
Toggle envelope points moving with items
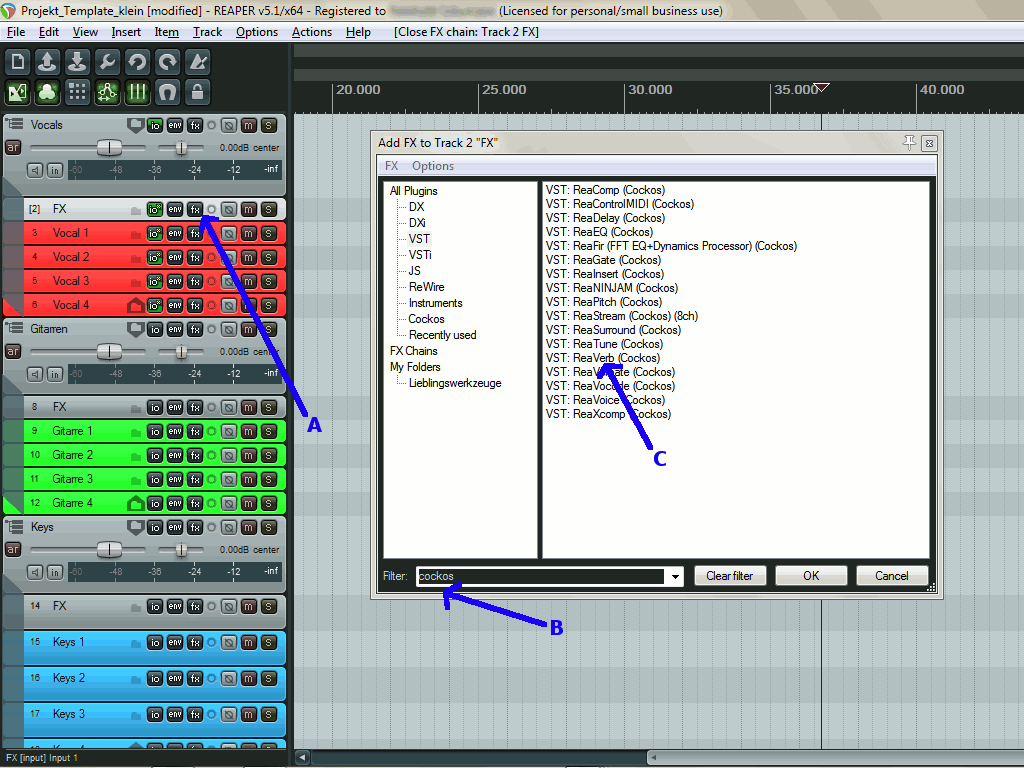click(107, 92)
